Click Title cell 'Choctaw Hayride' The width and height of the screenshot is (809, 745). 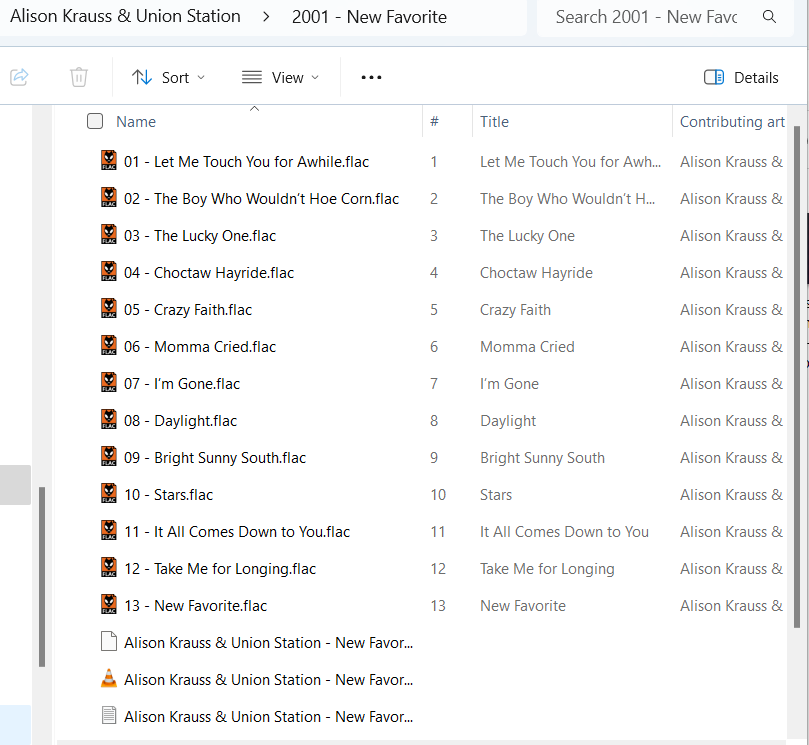coord(536,273)
